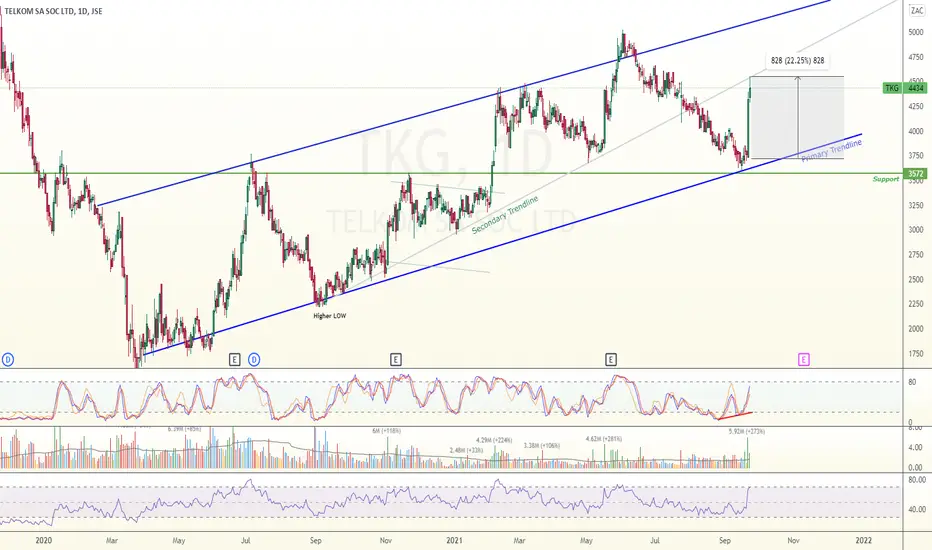Click the D dividend marker near July 2020

[x=254, y=359]
